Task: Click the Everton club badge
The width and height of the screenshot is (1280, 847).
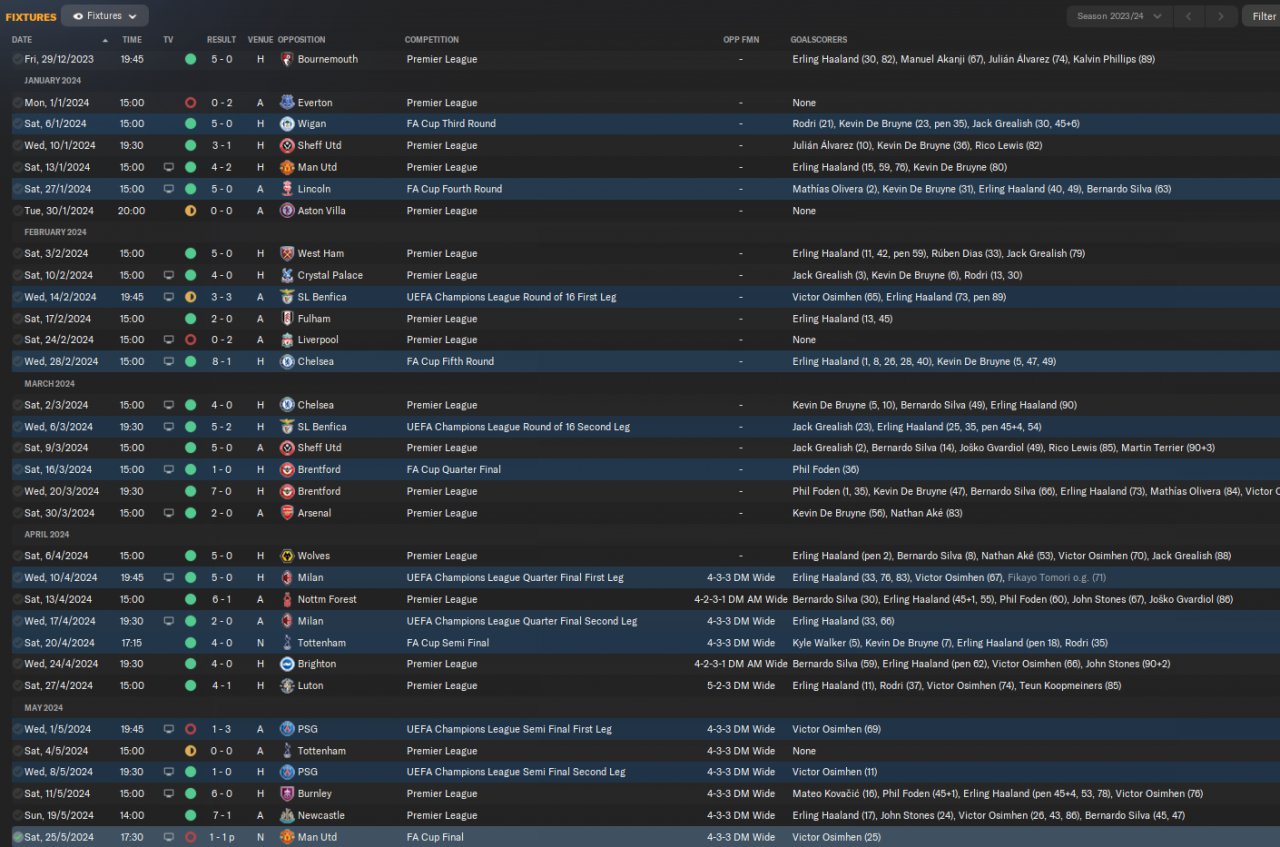Action: click(x=287, y=103)
